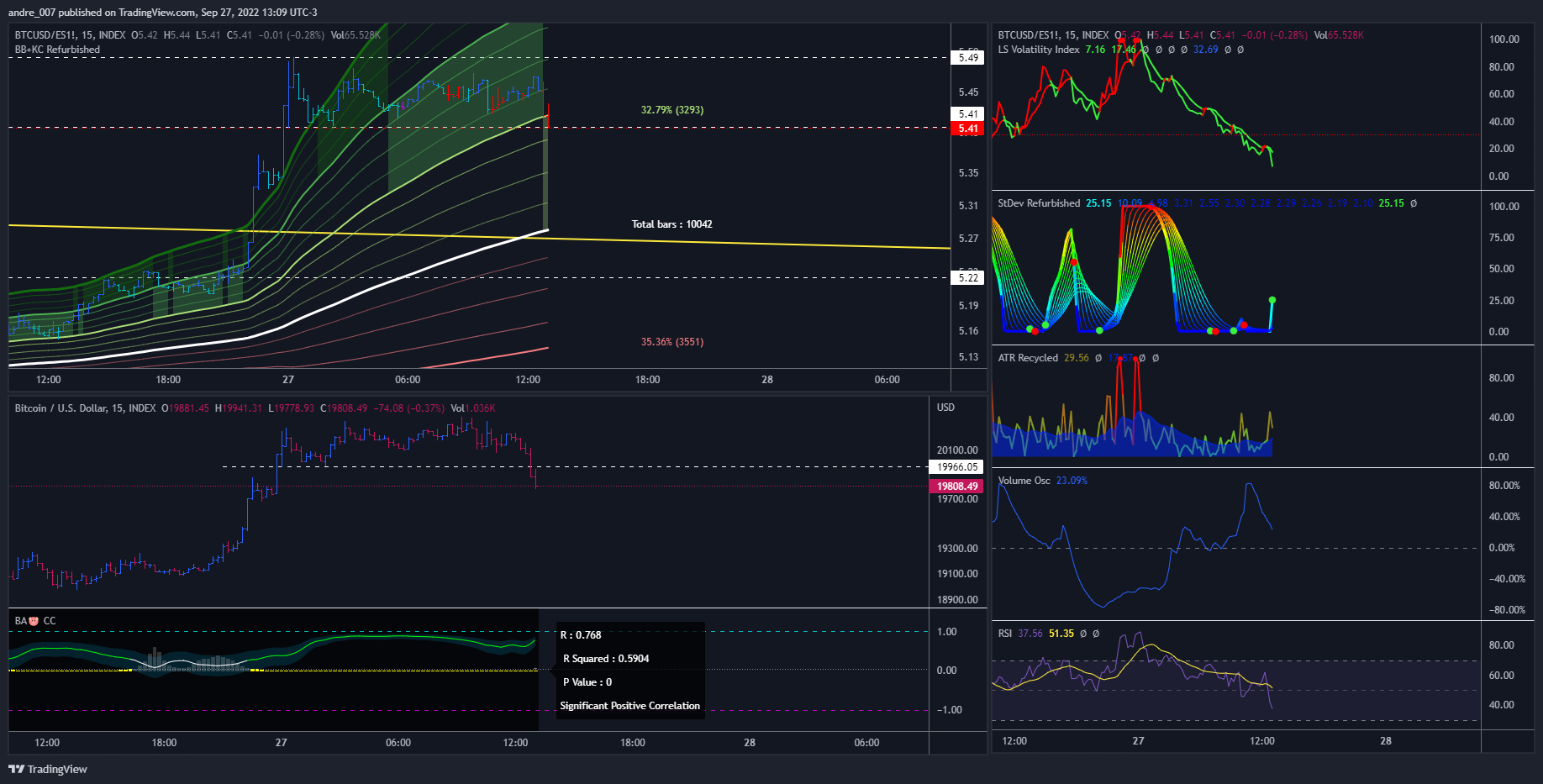The image size is (1543, 784).
Task: Click the 5.13 value on the top price axis
Action: [968, 357]
